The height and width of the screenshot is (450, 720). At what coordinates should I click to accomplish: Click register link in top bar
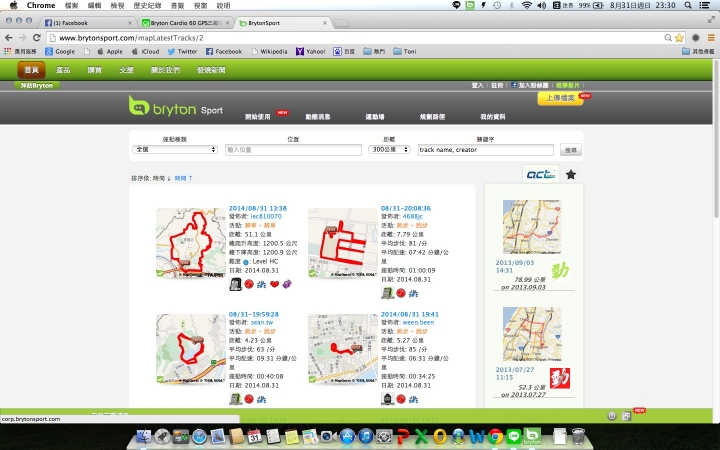tap(497, 85)
